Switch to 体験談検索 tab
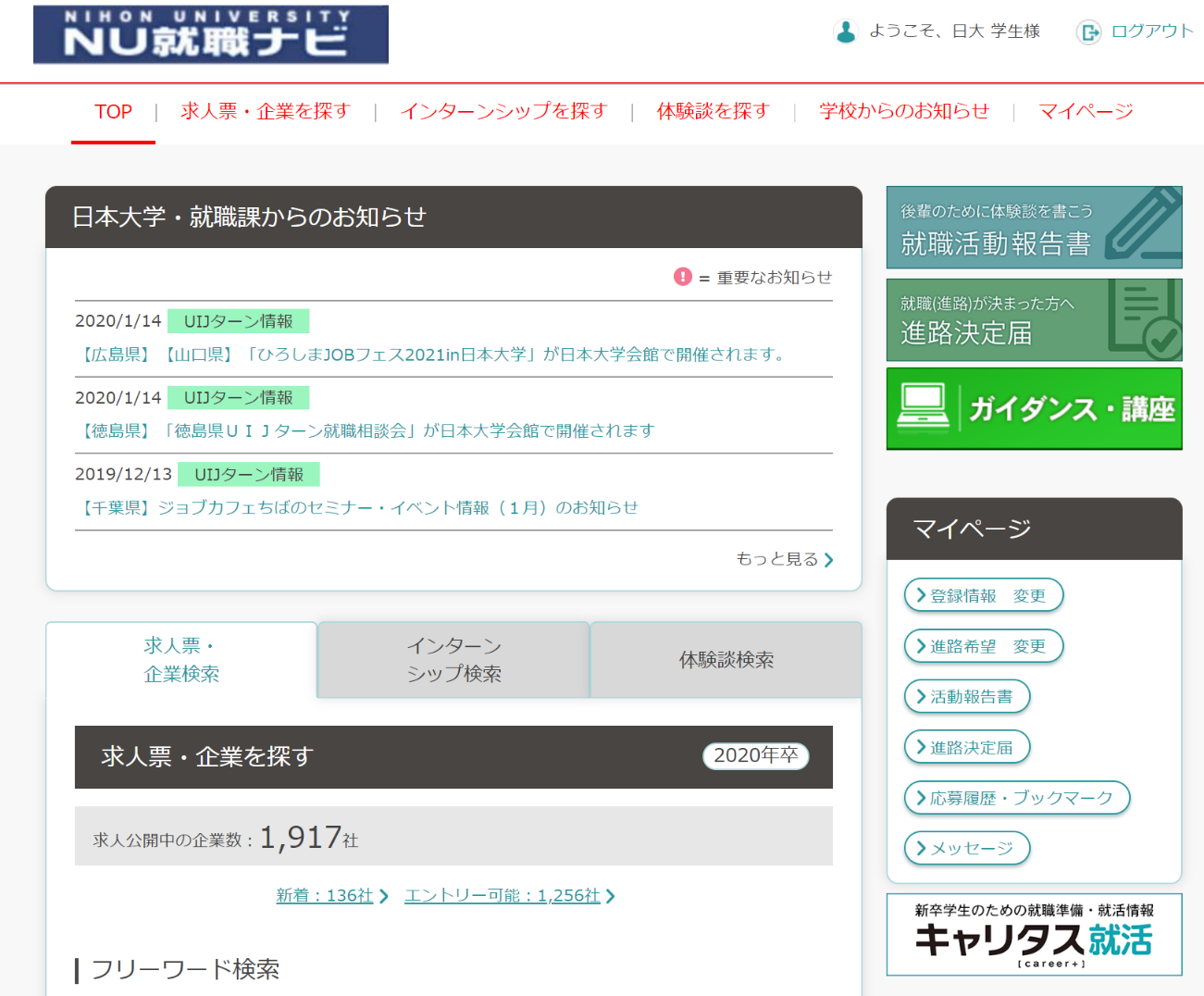1204x996 pixels. tap(726, 660)
